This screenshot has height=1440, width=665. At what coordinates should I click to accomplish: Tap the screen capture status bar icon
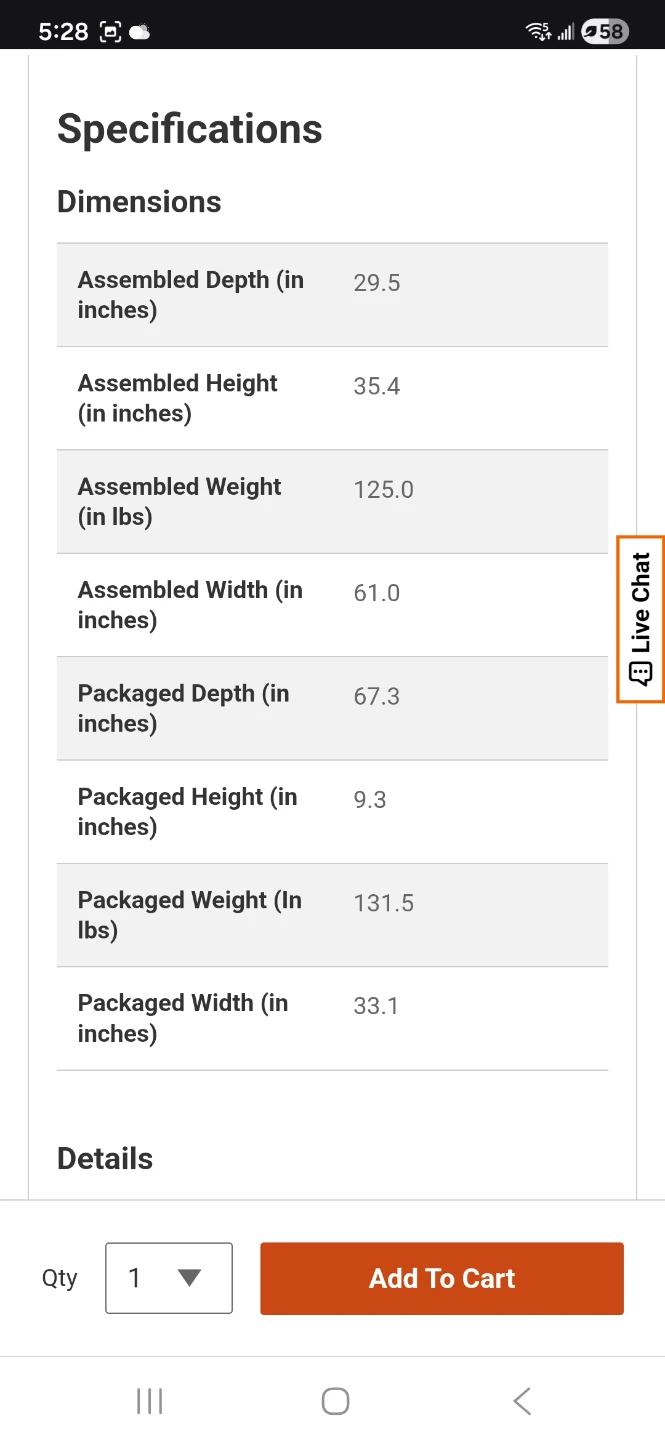click(x=110, y=32)
